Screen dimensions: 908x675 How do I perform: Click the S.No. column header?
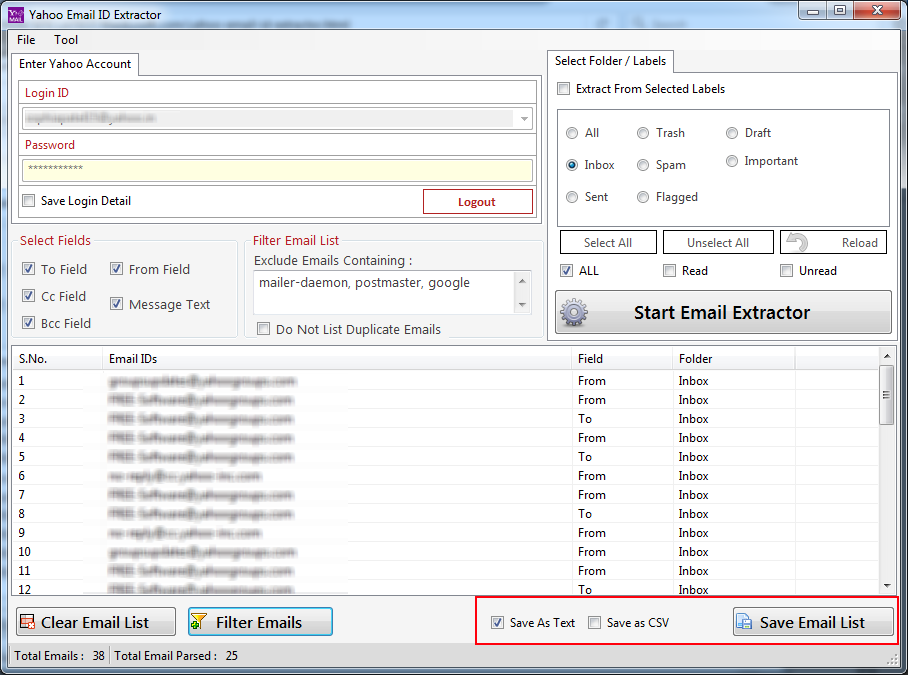pyautogui.click(x=58, y=359)
